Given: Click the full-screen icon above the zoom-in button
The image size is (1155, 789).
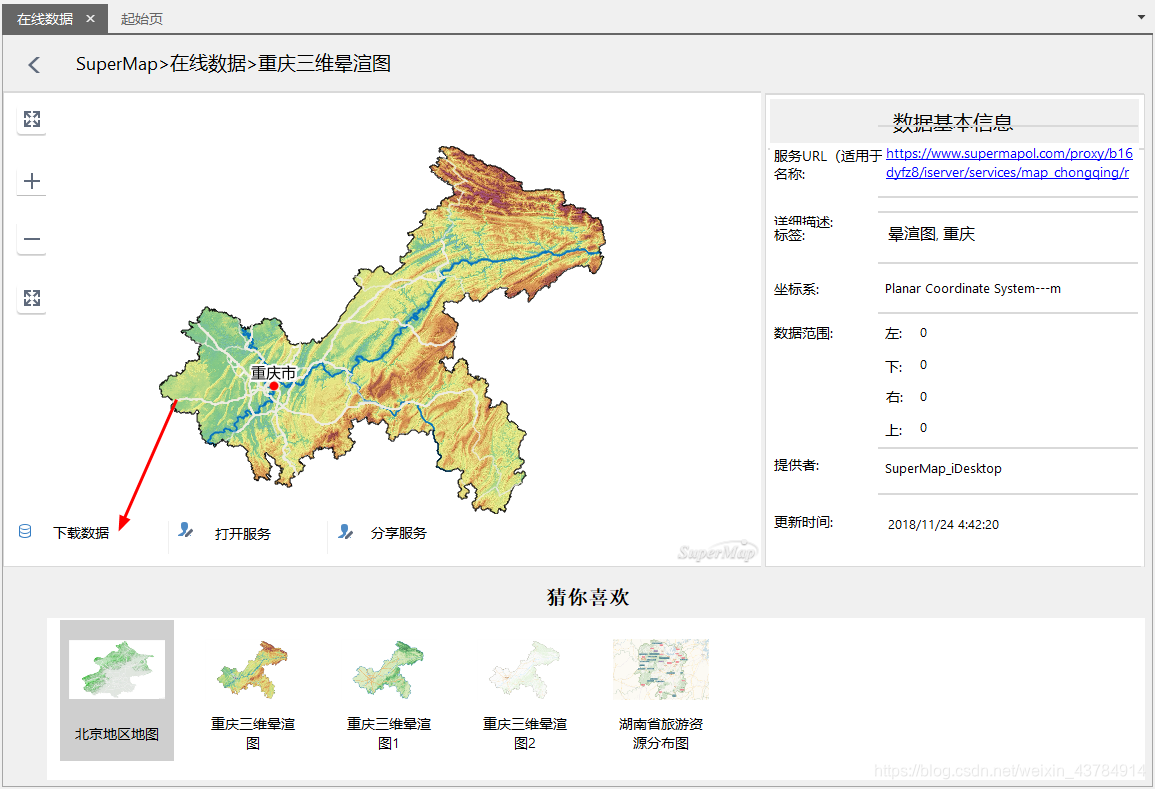Looking at the screenshot, I should point(32,119).
